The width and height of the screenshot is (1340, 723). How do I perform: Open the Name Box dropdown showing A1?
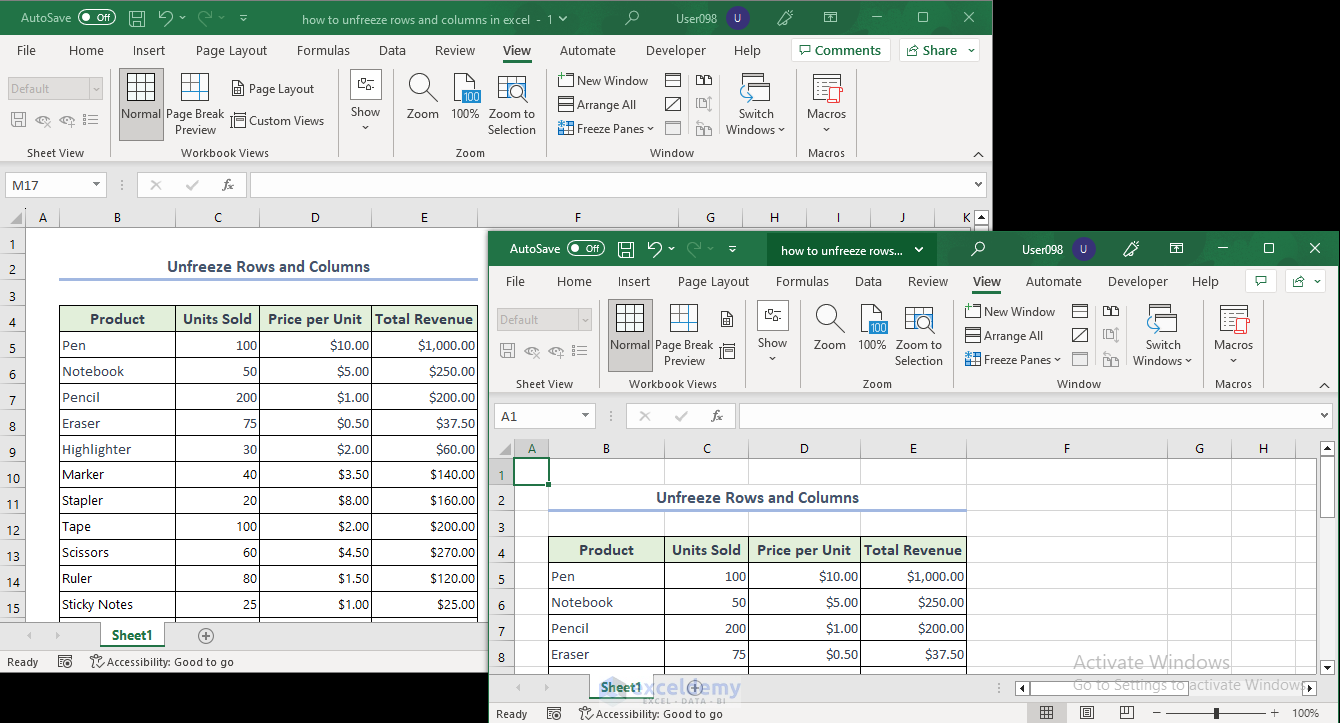point(586,416)
